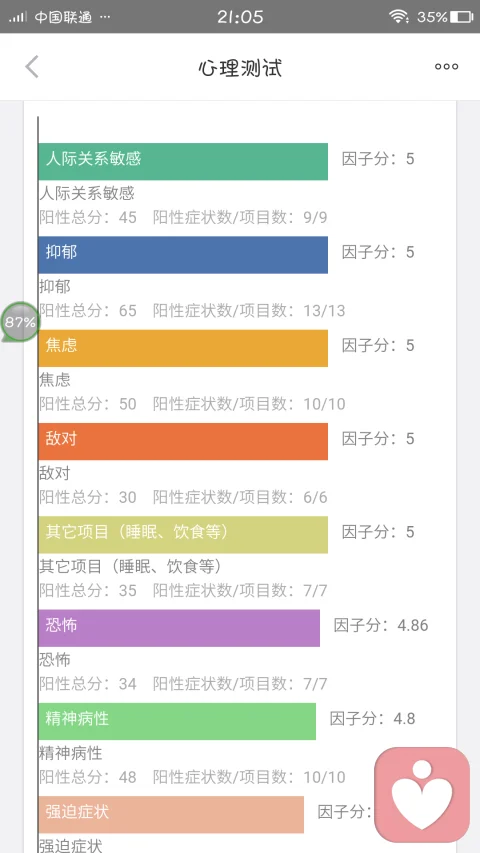Select the purple 恐怖 bar
480x853 pixels.
click(179, 628)
